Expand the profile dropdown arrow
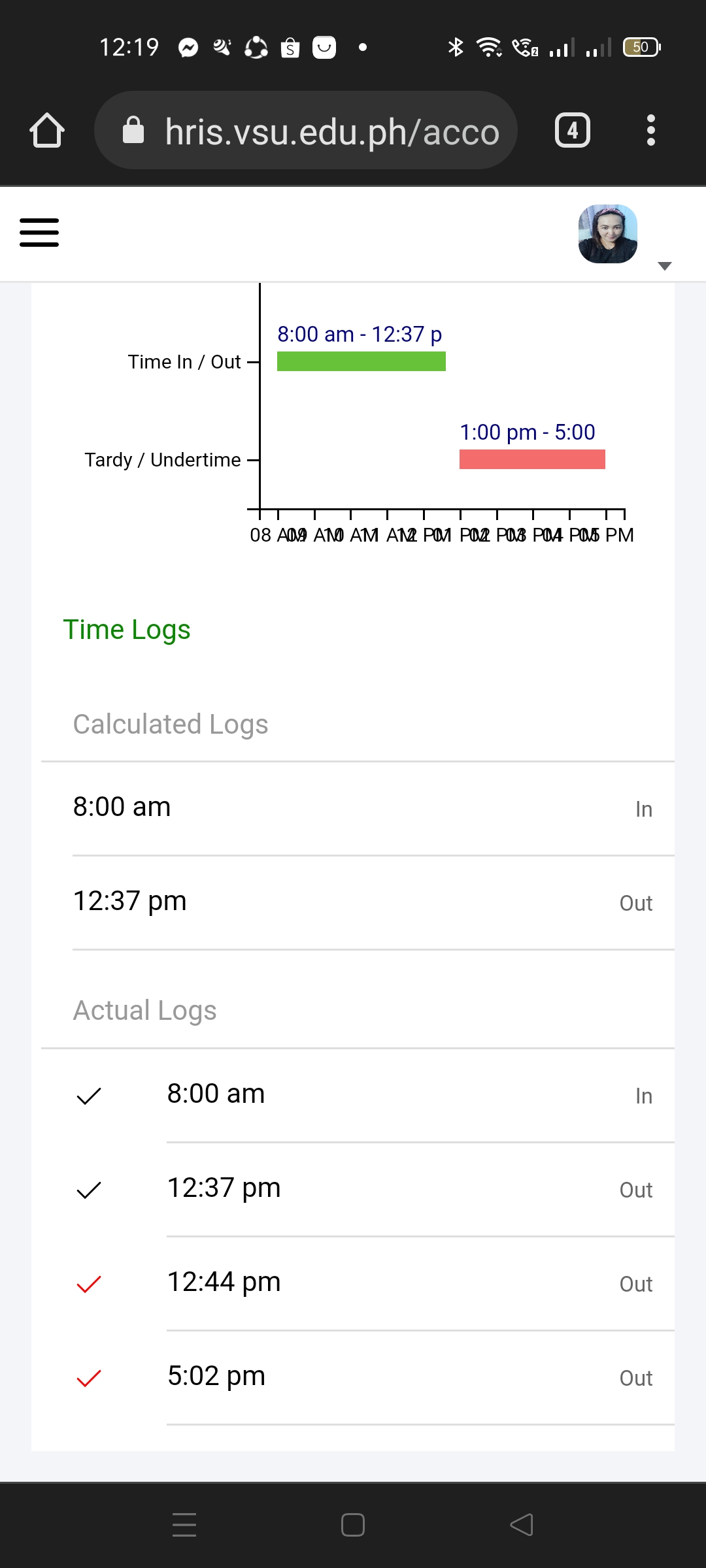Image resolution: width=706 pixels, height=1568 pixels. 665,266
